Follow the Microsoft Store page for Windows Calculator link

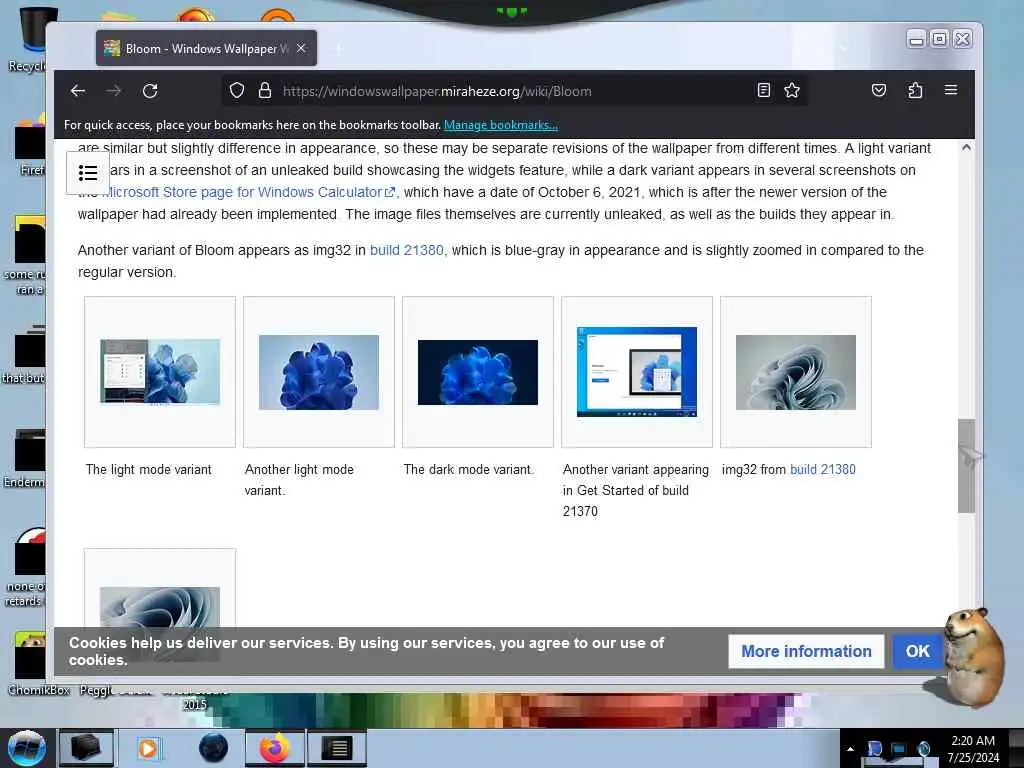click(249, 192)
